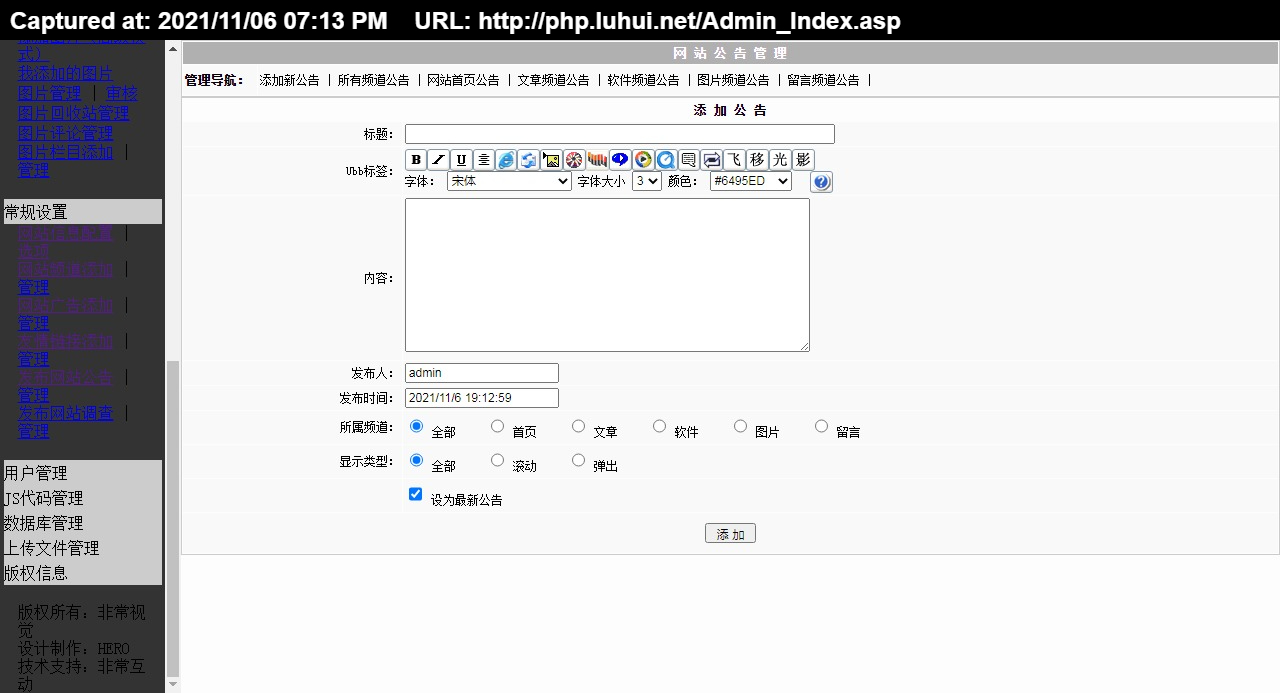The height and width of the screenshot is (693, 1280).
Task: Expand 用户管理 sidebar section
Action: pos(83,473)
